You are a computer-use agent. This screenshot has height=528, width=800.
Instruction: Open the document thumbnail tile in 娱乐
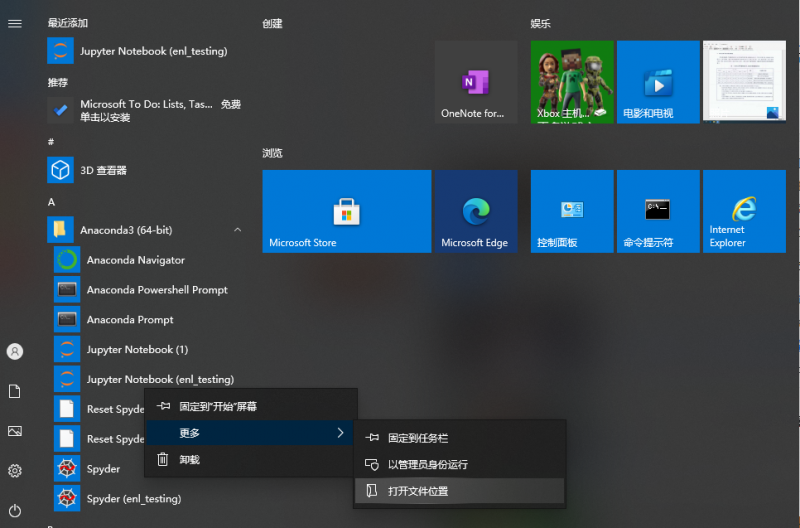(743, 82)
